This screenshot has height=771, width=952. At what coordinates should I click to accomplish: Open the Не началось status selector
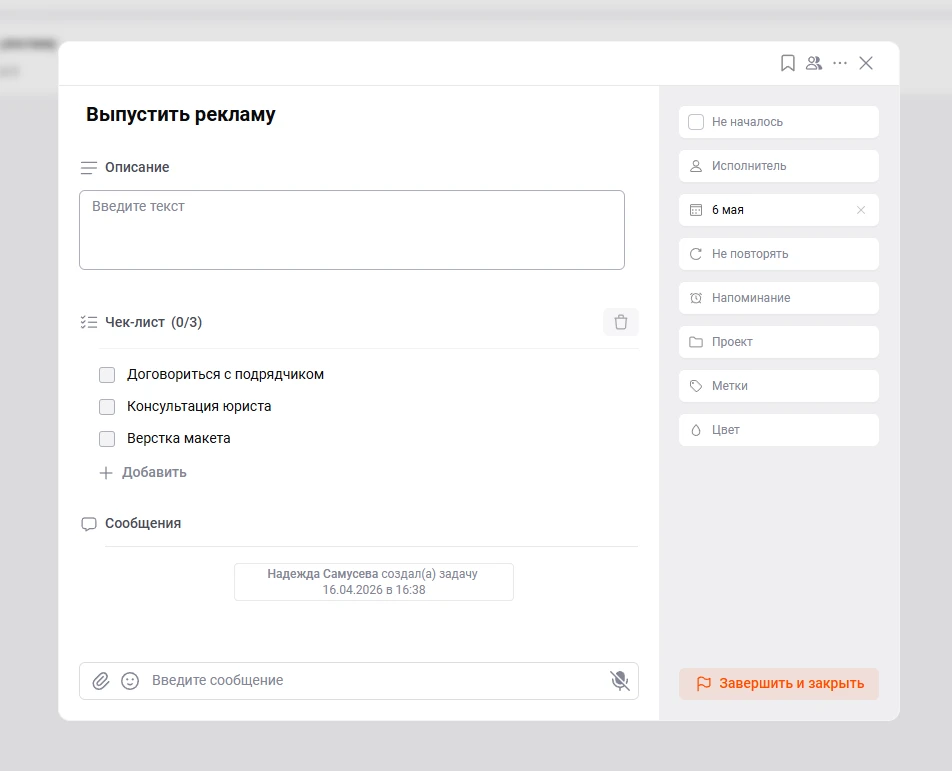coord(778,122)
